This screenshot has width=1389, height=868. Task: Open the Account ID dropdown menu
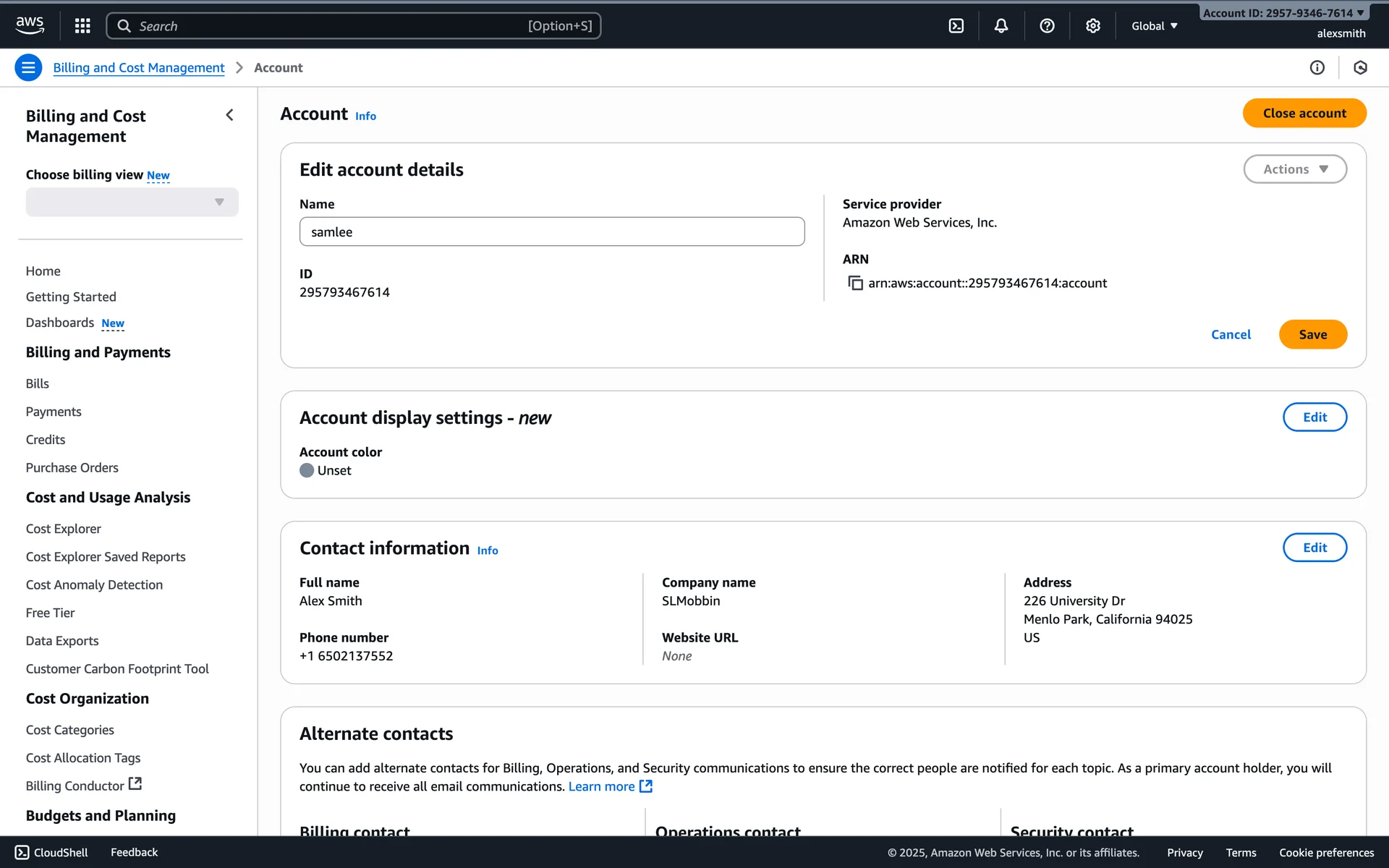[1283, 13]
